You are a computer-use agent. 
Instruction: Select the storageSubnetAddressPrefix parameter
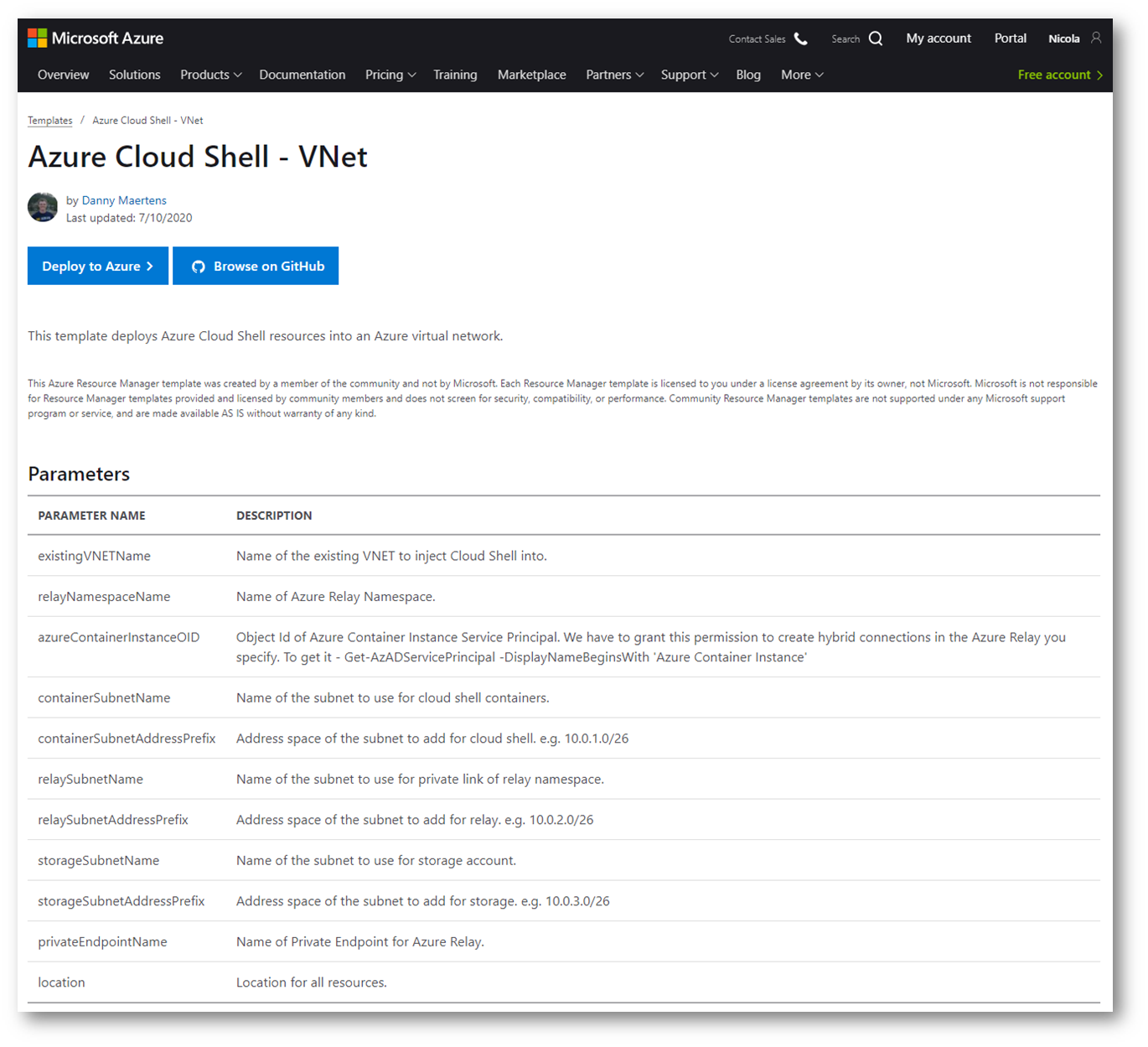tap(122, 901)
